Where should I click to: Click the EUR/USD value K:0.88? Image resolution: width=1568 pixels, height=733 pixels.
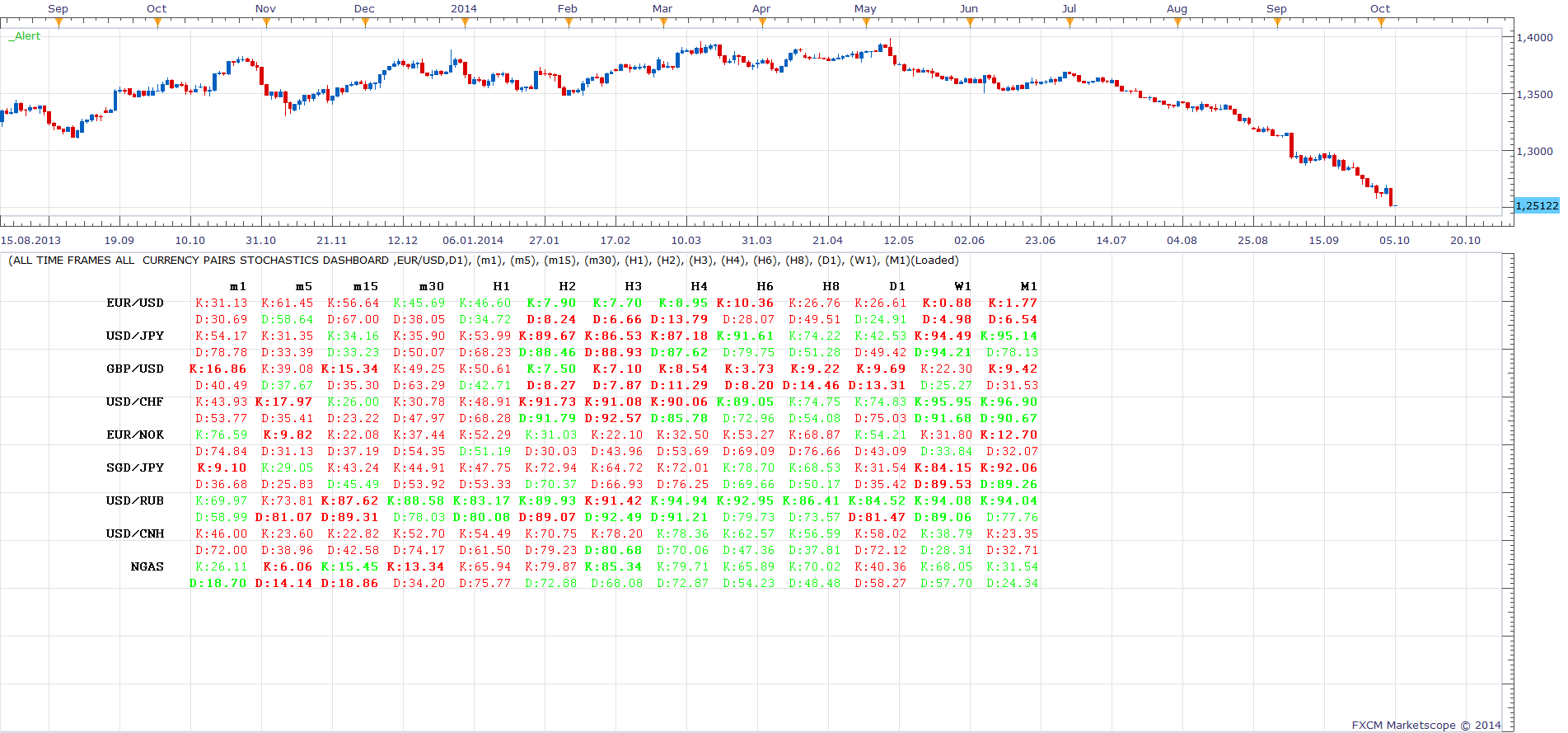tap(948, 303)
